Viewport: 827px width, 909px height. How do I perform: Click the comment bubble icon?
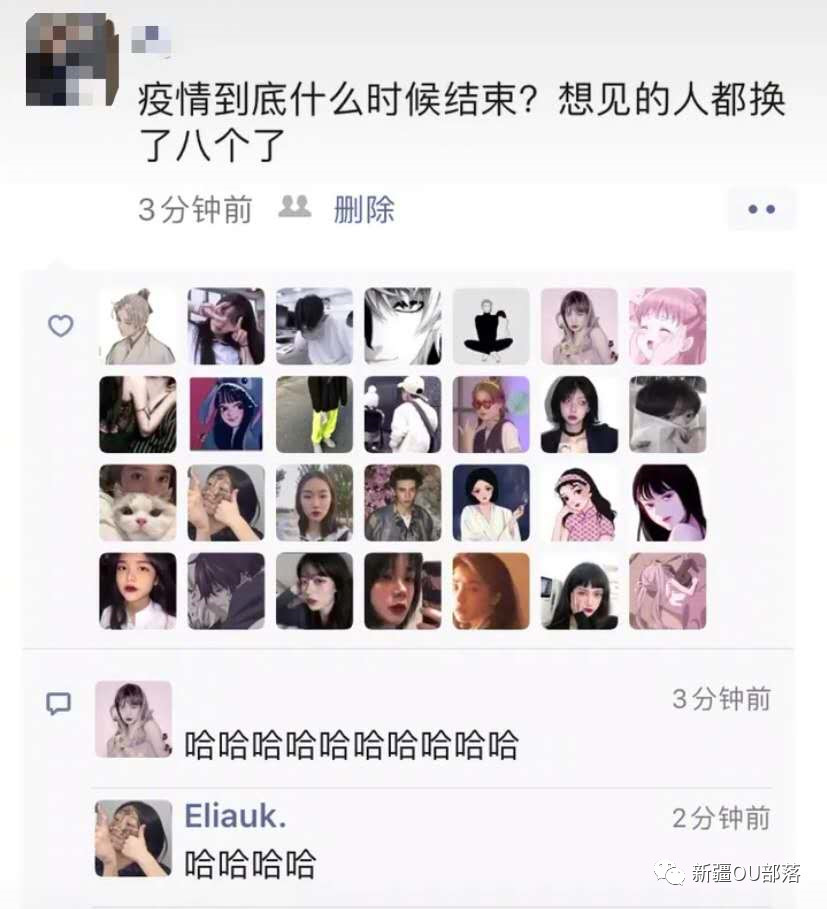59,704
